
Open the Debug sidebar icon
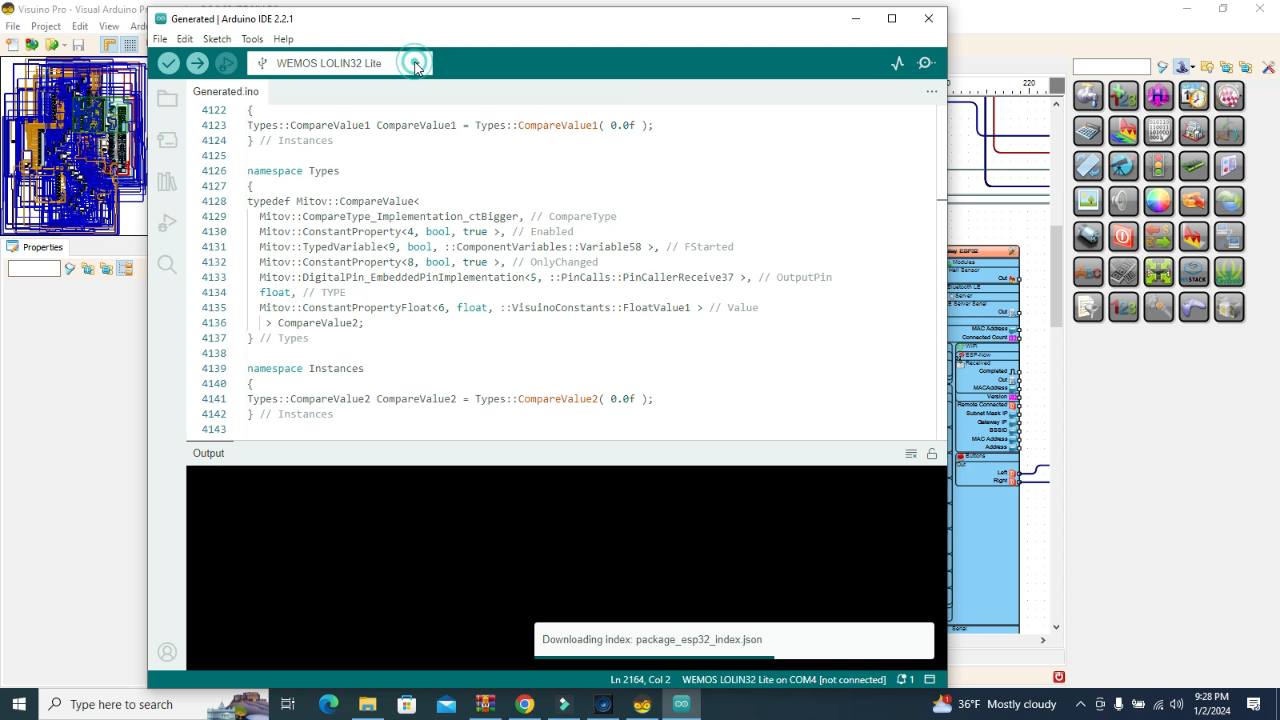pyautogui.click(x=167, y=223)
